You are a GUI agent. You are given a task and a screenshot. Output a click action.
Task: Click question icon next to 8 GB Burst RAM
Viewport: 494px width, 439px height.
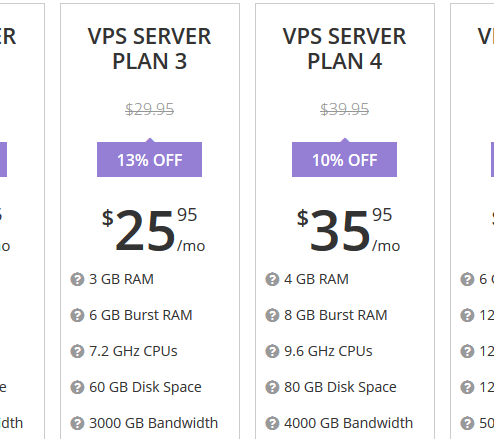pyautogui.click(x=272, y=315)
